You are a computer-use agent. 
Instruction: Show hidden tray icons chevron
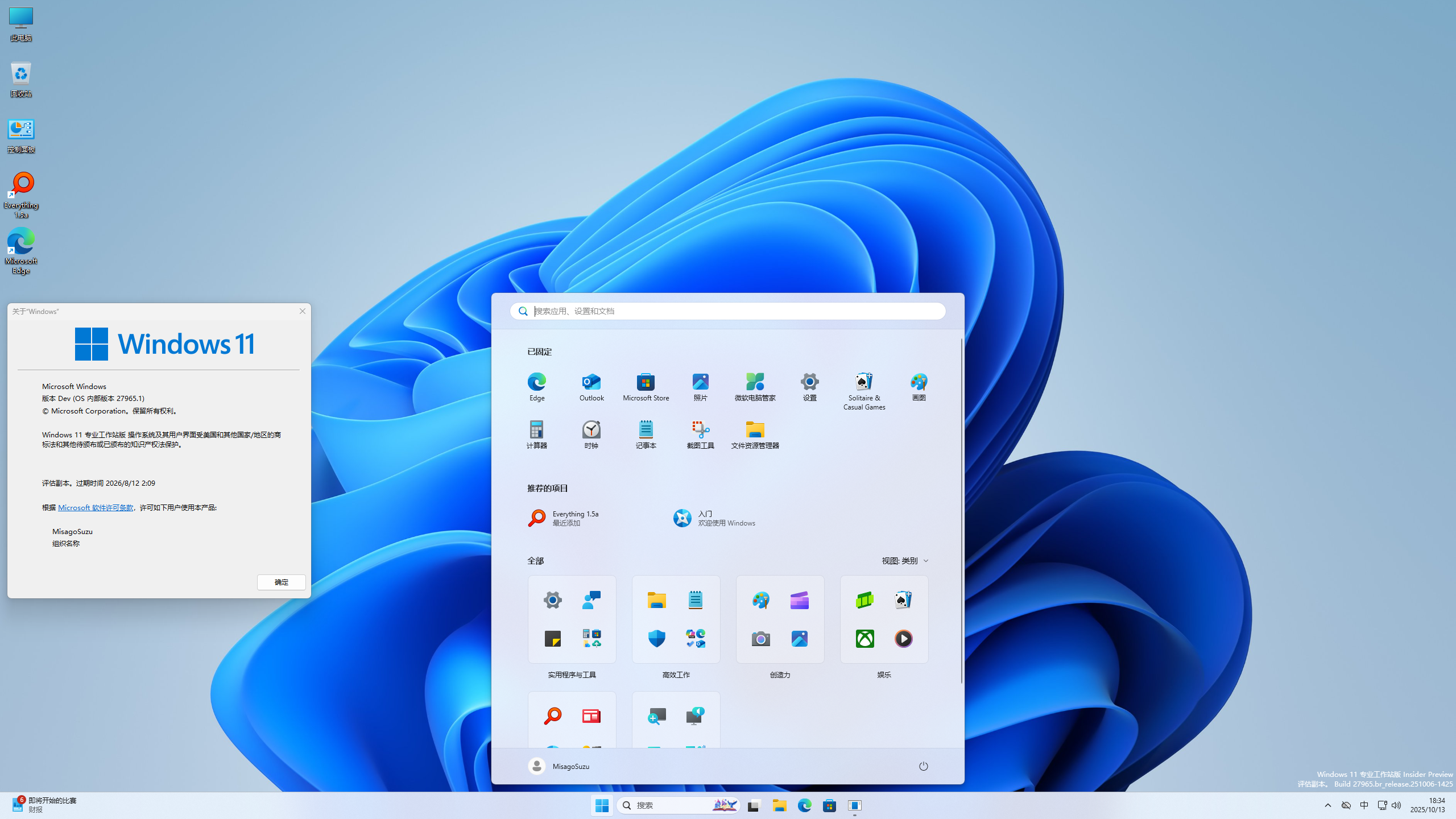tap(1328, 805)
